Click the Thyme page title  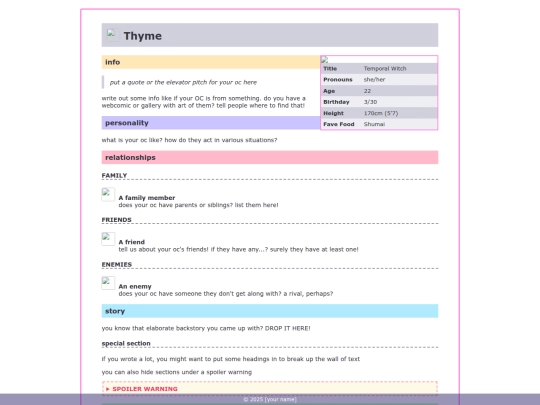(x=143, y=36)
